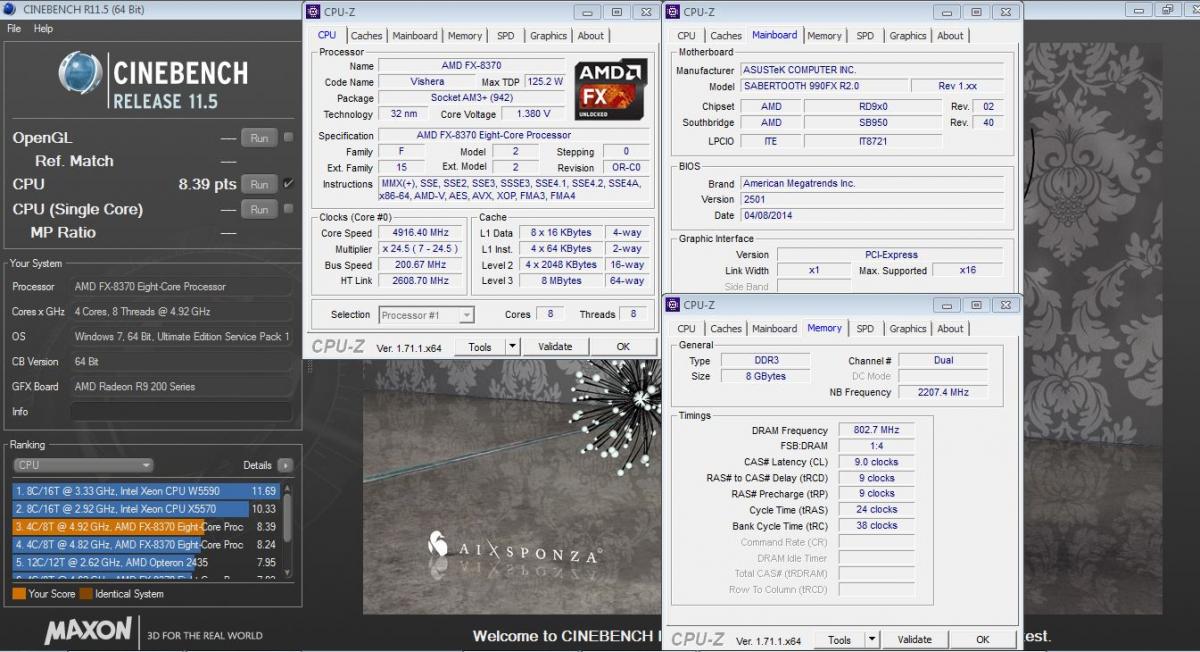1200x652 pixels.
Task: Open SPD tab in Memory window
Action: (865, 328)
